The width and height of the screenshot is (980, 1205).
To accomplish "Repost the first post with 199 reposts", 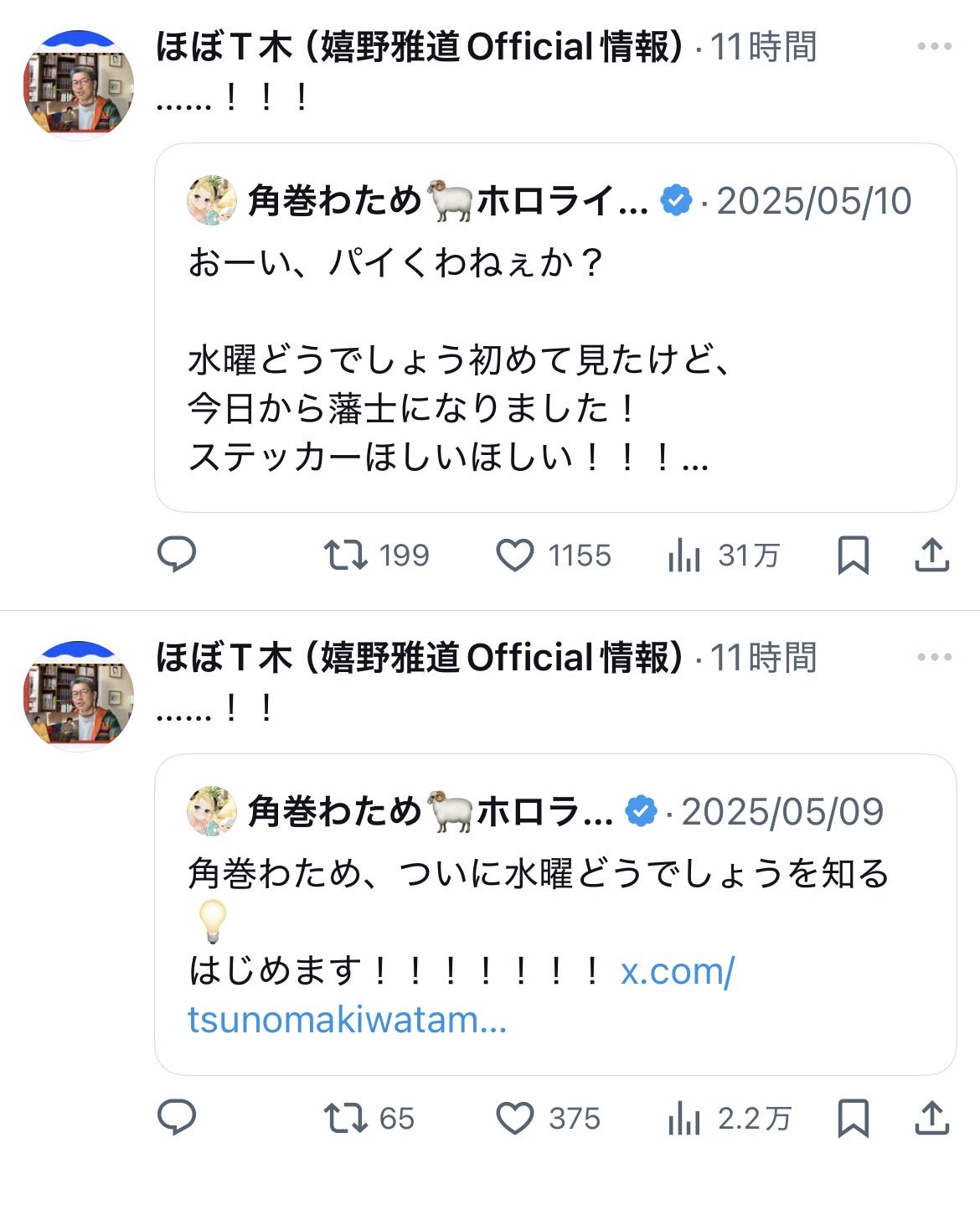I will (346, 555).
